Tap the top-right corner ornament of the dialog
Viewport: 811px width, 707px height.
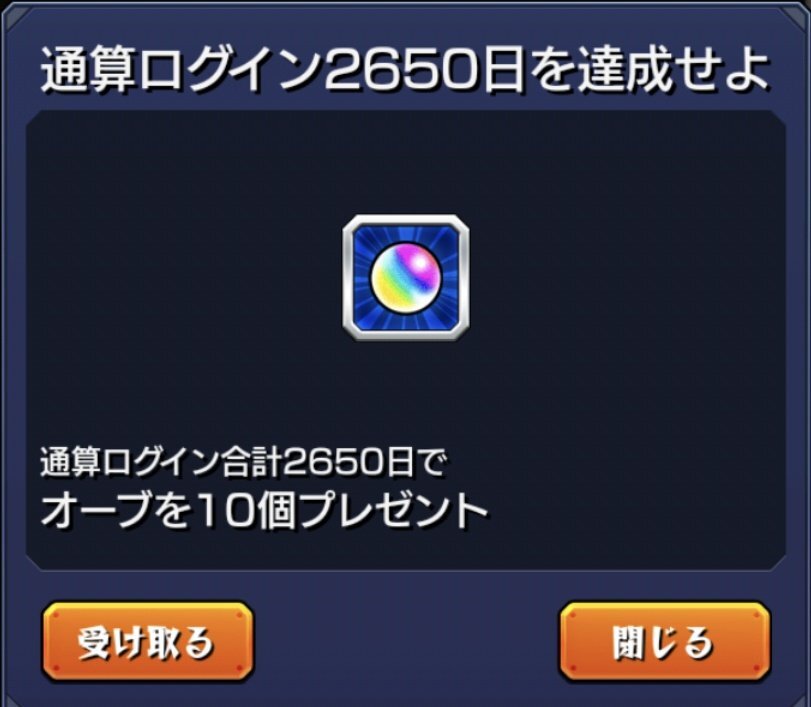click(x=797, y=13)
